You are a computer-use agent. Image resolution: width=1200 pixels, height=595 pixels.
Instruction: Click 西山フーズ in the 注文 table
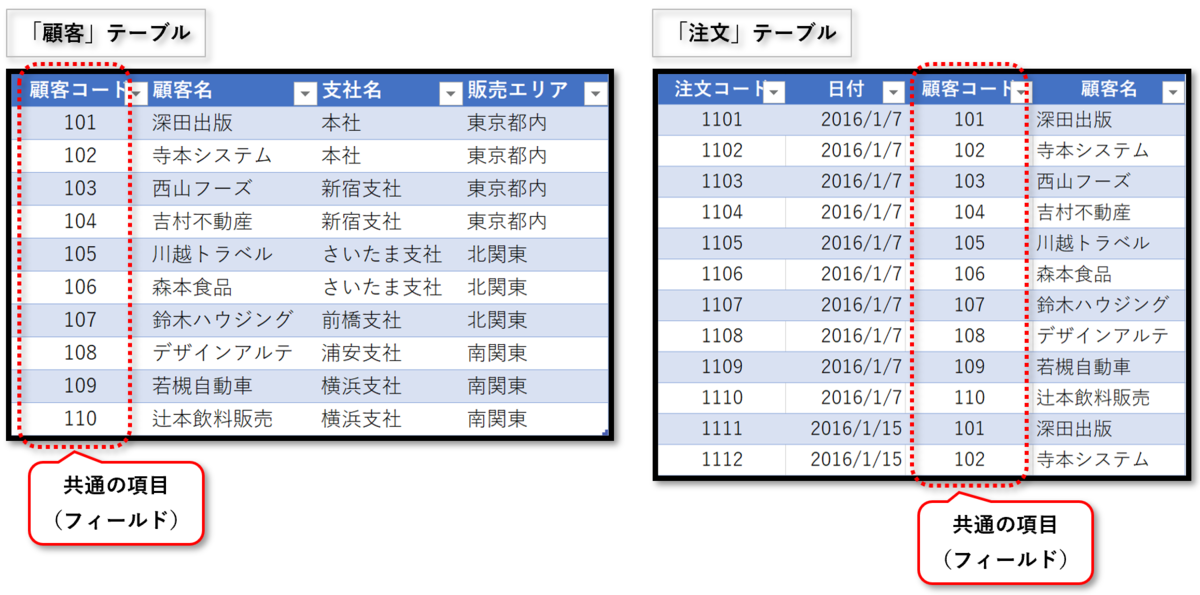pyautogui.click(x=1082, y=182)
